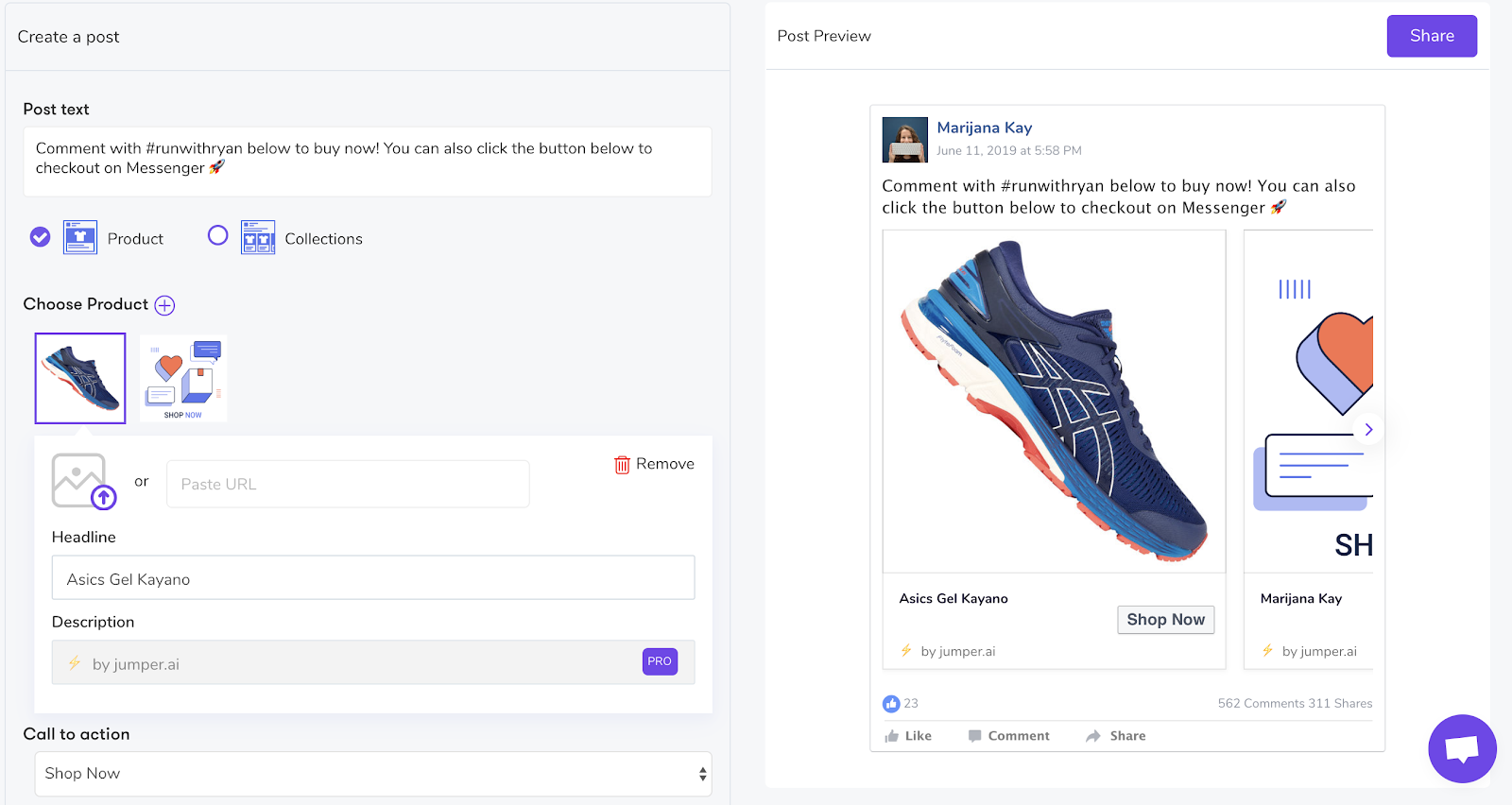This screenshot has width=1512, height=805.
Task: Click the Share arrow under the preview post
Action: pos(1093,736)
